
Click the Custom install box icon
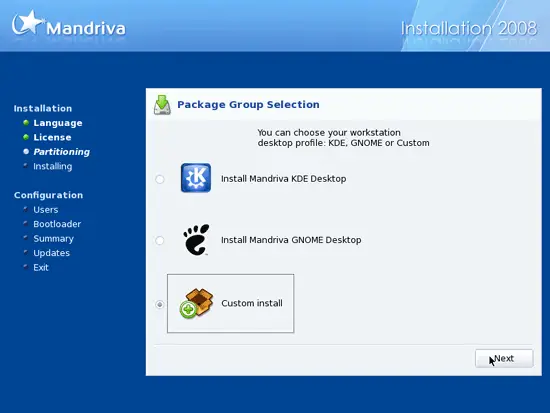coord(196,303)
